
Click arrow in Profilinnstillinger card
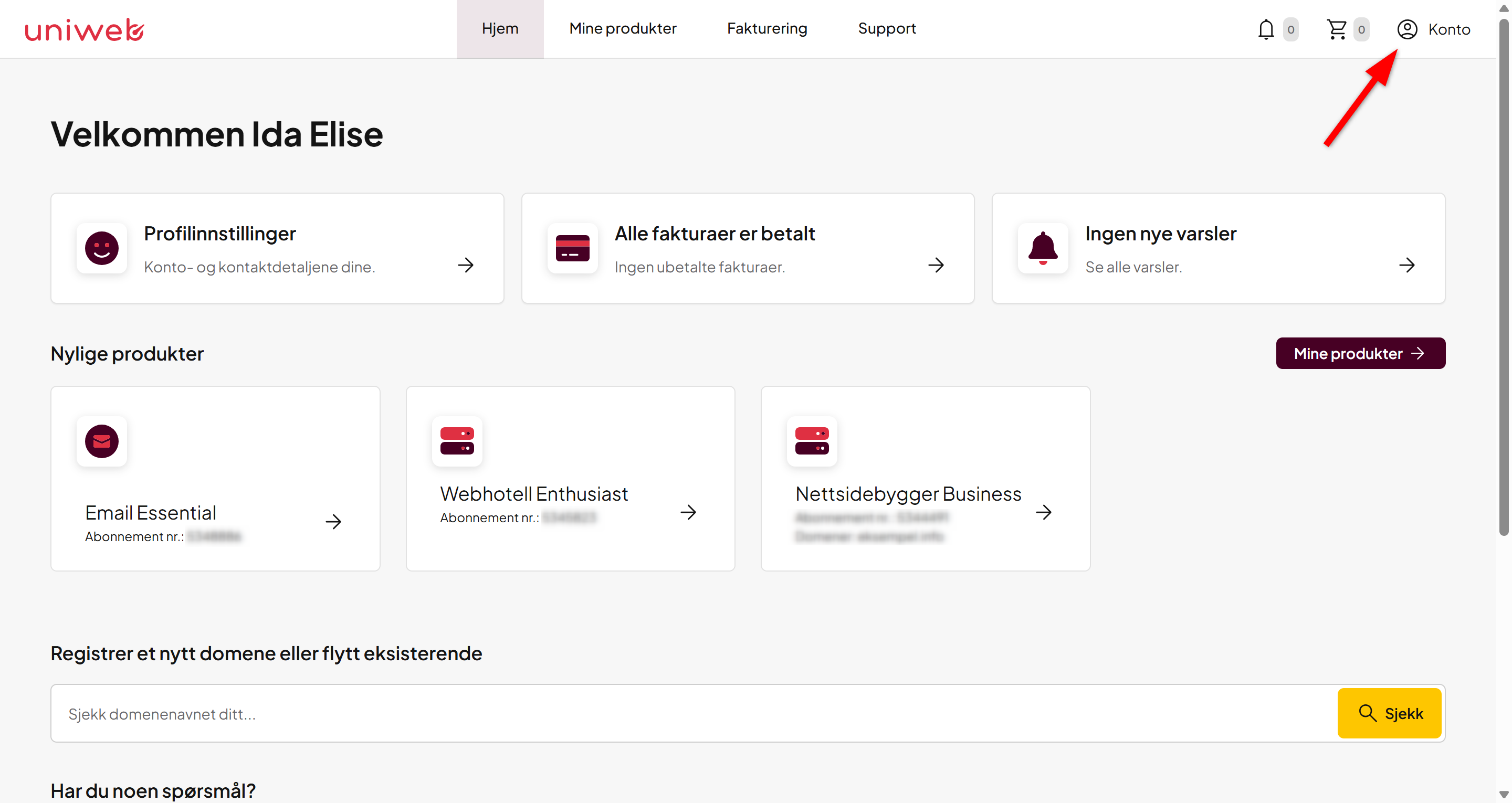tap(466, 266)
